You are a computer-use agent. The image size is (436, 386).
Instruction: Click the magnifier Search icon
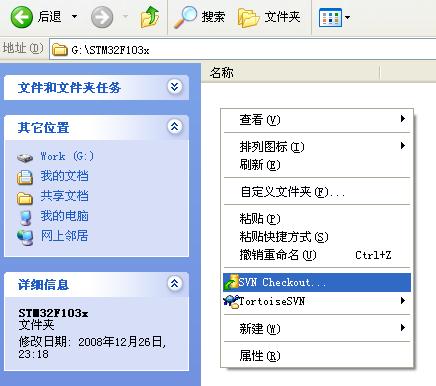point(186,17)
